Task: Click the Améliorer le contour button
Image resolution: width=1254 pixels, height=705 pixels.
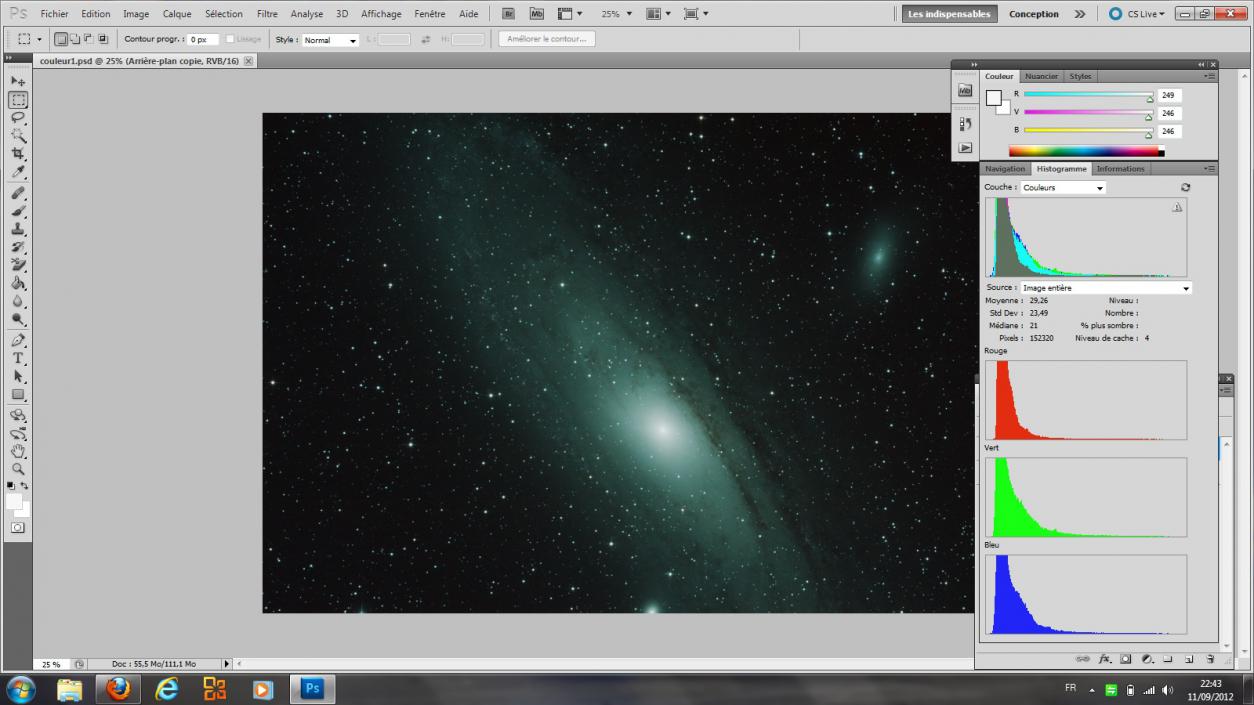Action: coord(547,39)
